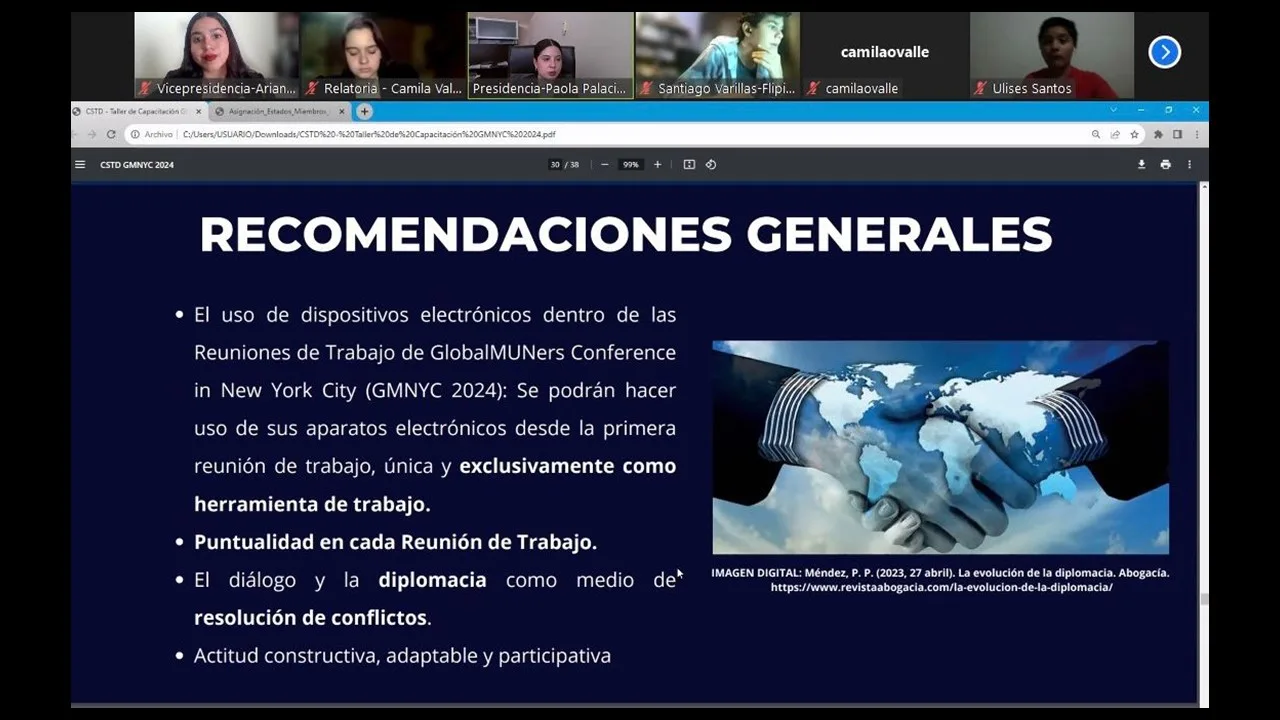Reload the browser page
Screen dimensions: 1280x720
[x=111, y=134]
